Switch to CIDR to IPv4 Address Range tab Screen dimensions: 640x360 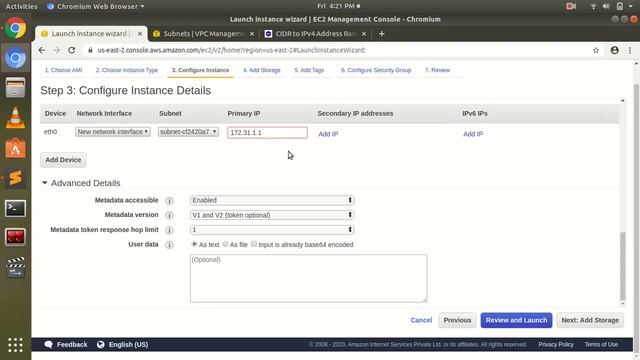point(316,34)
